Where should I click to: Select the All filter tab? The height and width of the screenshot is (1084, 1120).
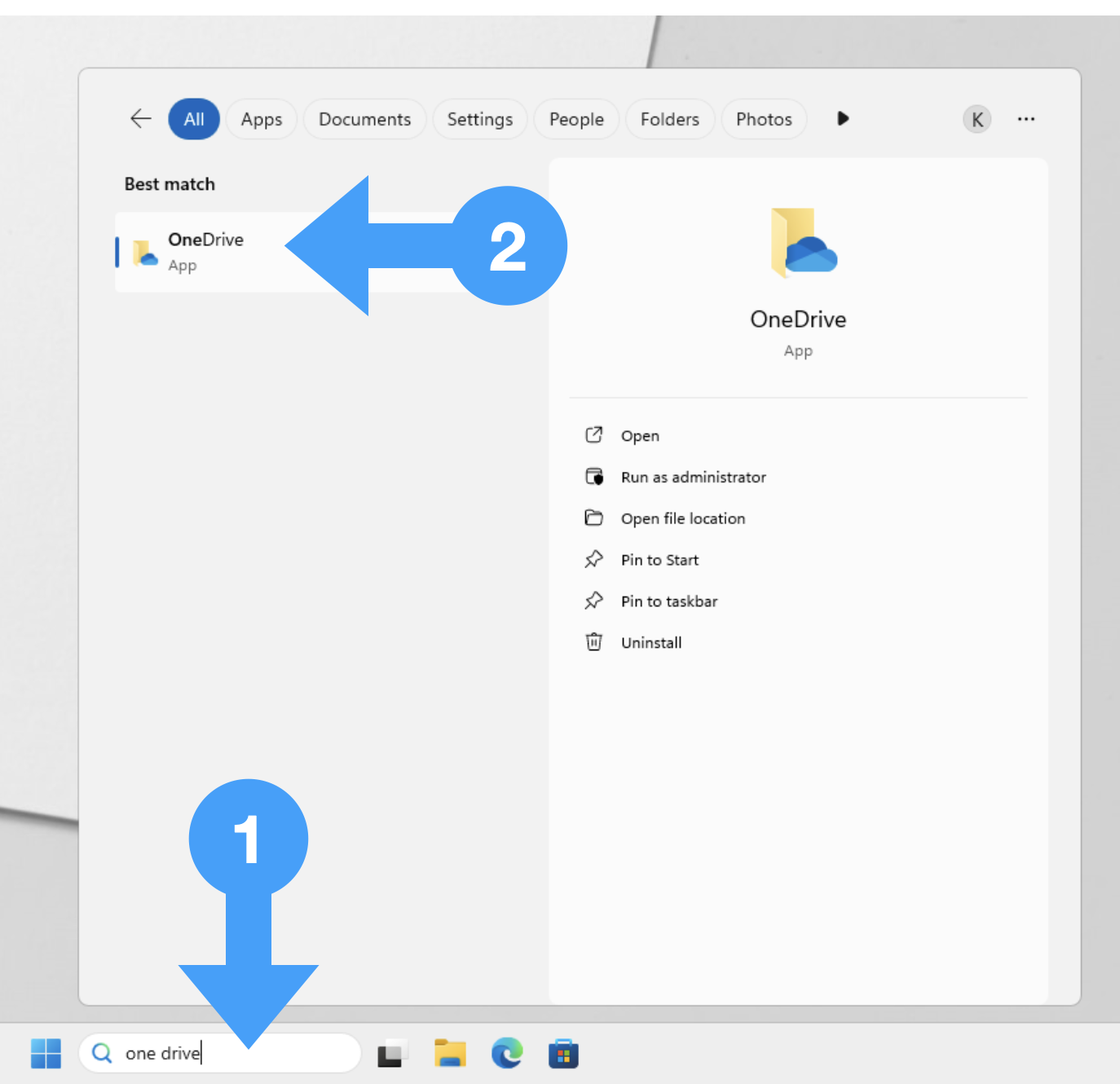coord(194,119)
